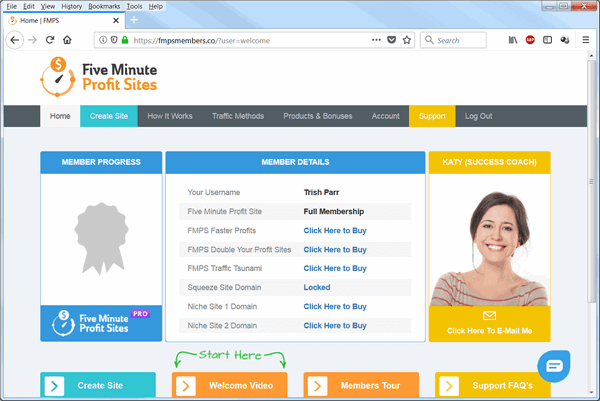Click the scrollbar up arrow
This screenshot has height=401, width=600.
pos(591,56)
